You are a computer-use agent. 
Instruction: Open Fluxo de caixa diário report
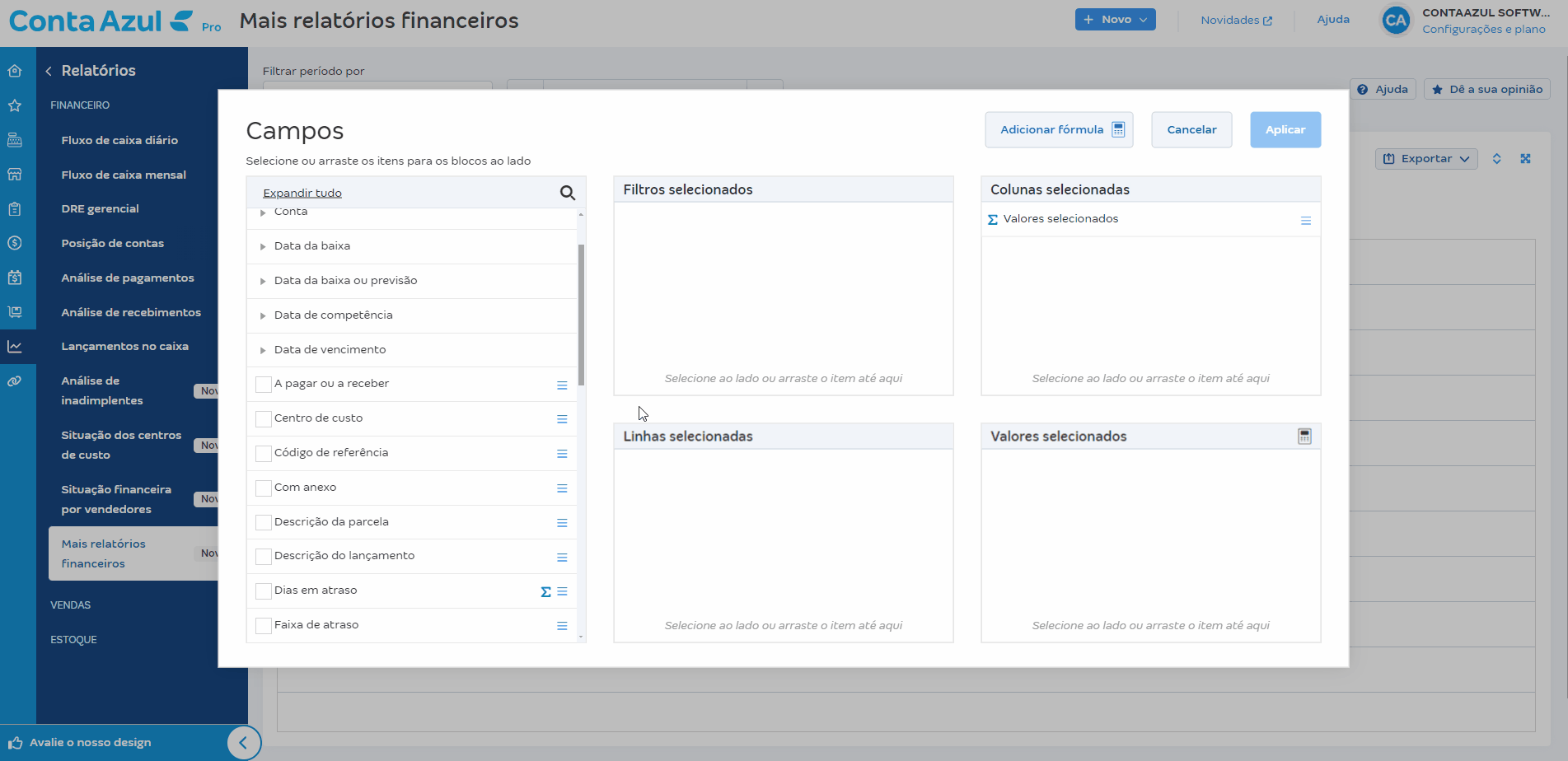119,141
